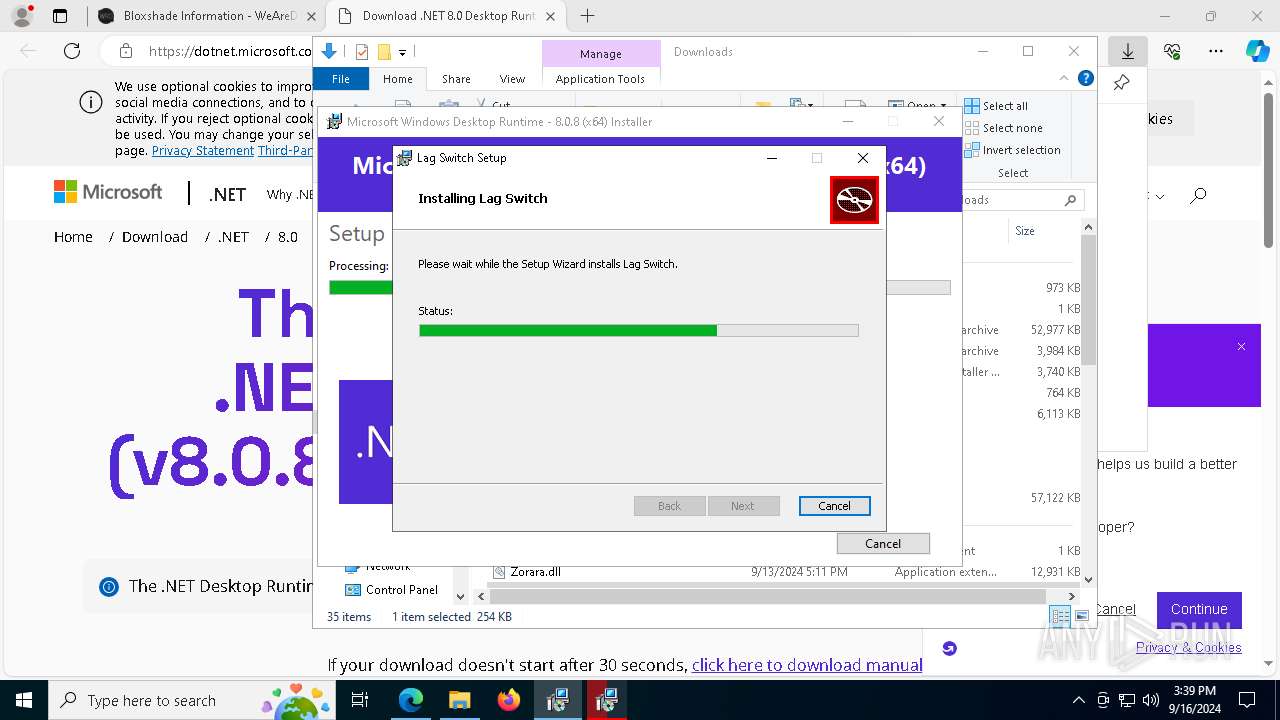The height and width of the screenshot is (720, 1280).
Task: Open the Share ribbon tab
Action: (456, 79)
